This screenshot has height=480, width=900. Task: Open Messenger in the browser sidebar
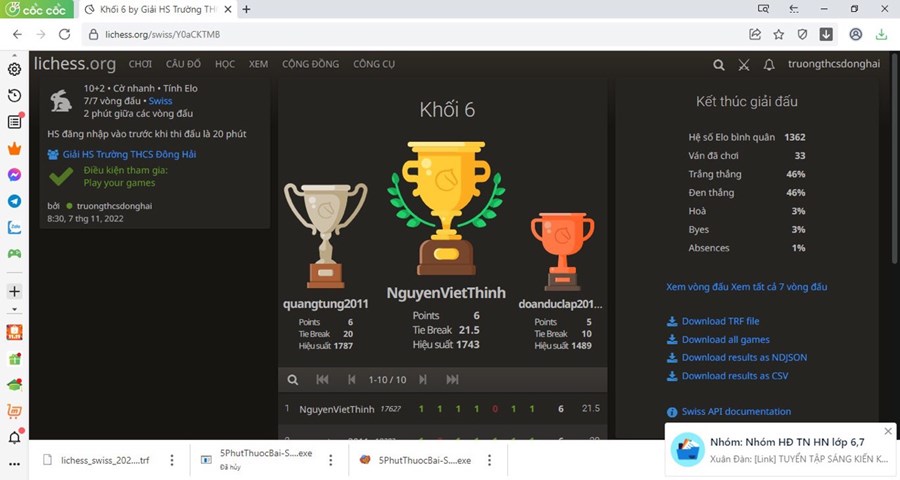coord(14,174)
